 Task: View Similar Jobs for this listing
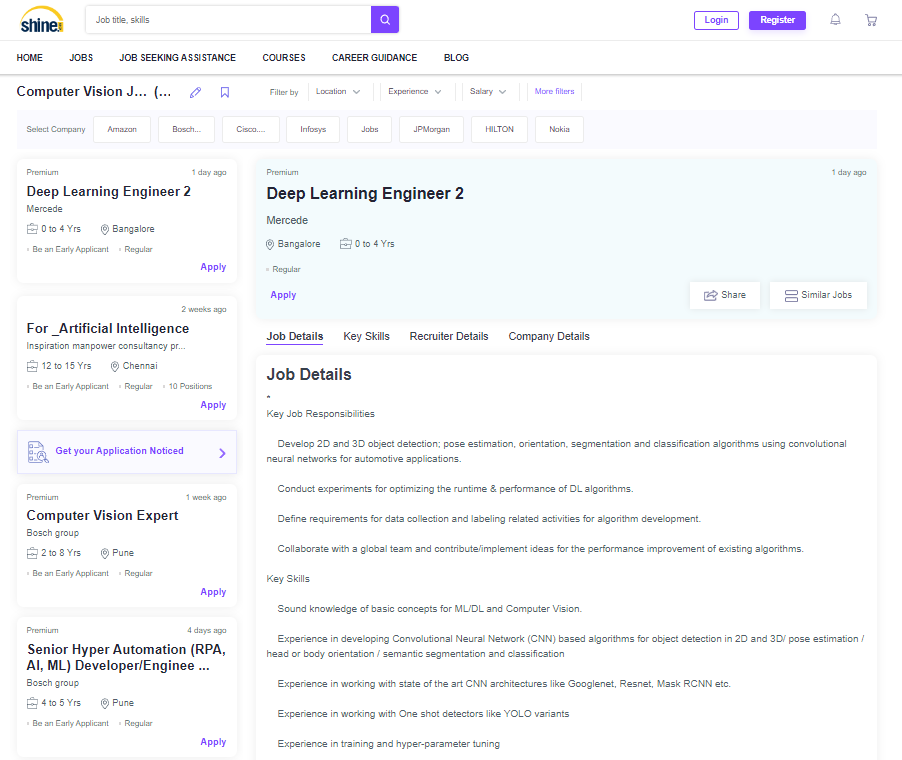(x=818, y=295)
